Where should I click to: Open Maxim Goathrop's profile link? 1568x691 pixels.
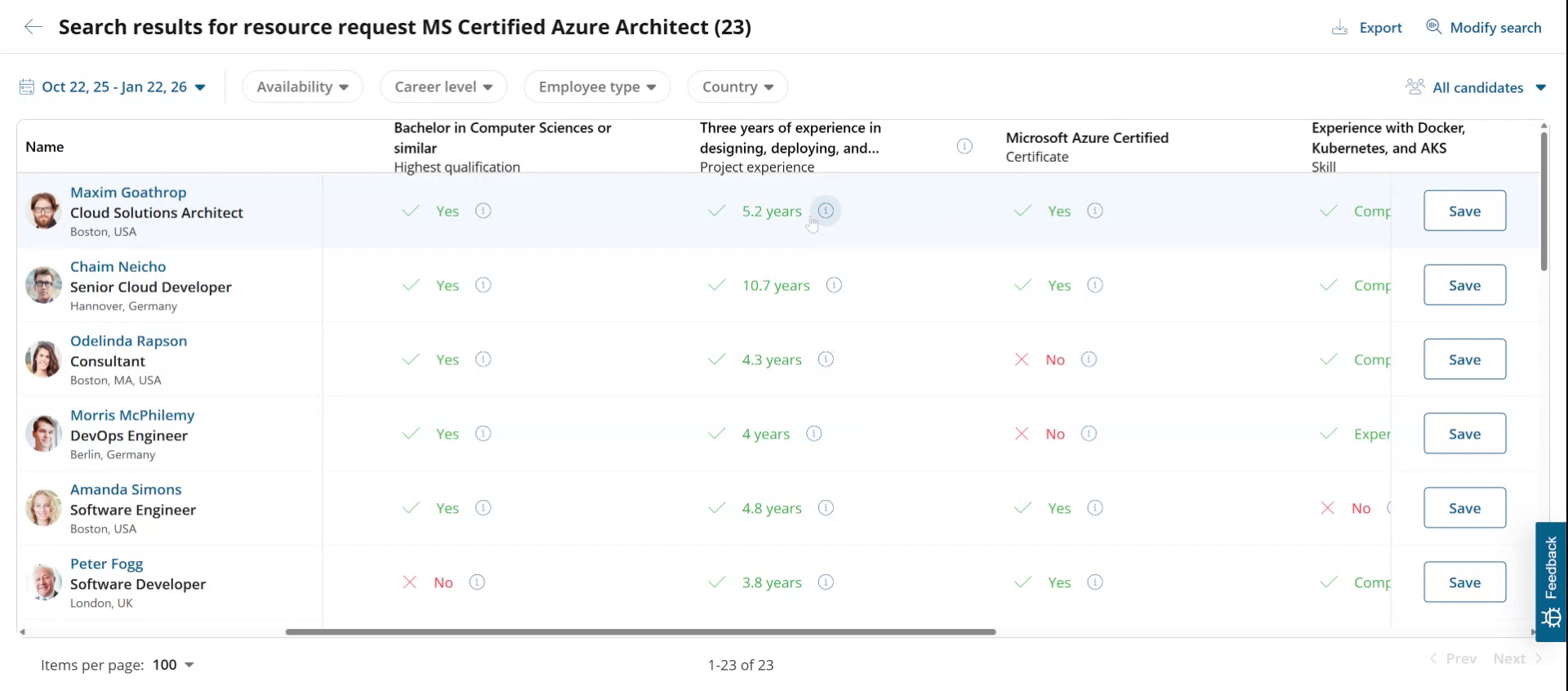(128, 192)
